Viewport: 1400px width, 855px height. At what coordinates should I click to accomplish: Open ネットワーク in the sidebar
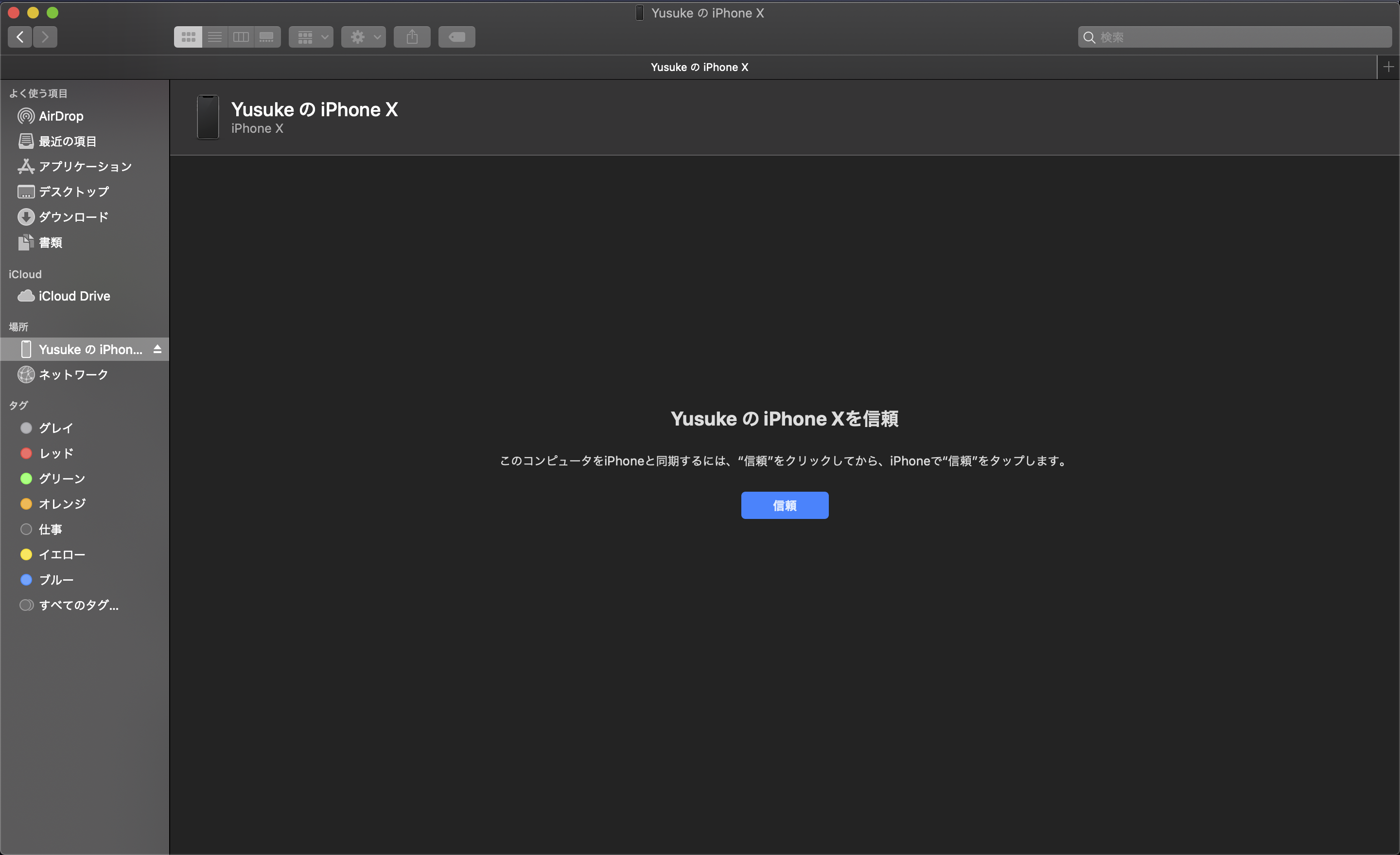[85, 374]
